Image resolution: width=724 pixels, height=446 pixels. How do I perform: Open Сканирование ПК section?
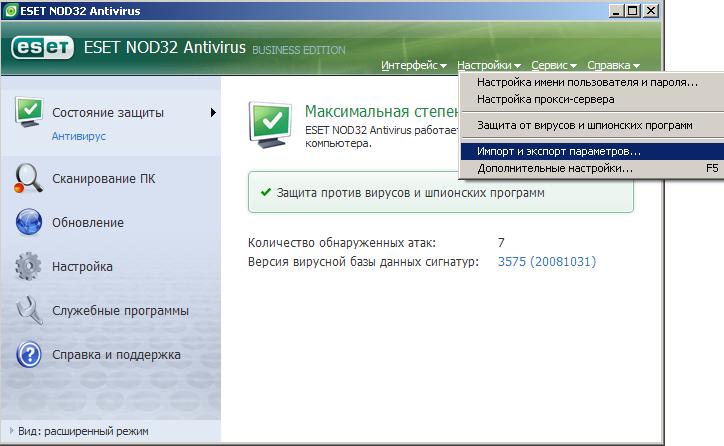coord(103,179)
